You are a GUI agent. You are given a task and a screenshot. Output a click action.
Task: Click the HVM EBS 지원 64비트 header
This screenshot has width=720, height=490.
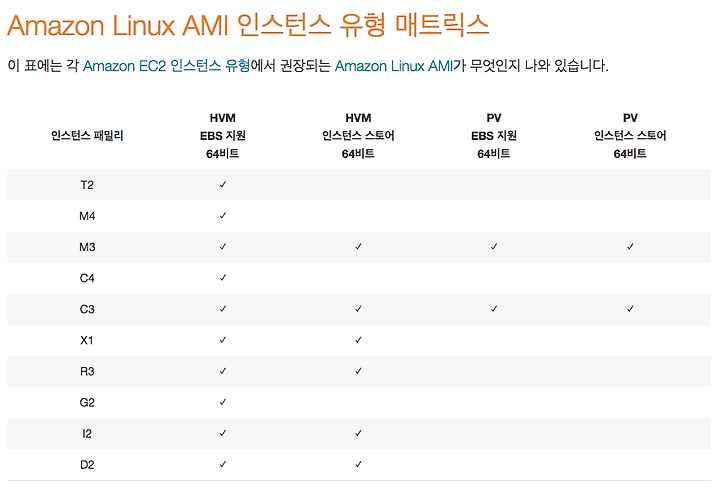[223, 135]
